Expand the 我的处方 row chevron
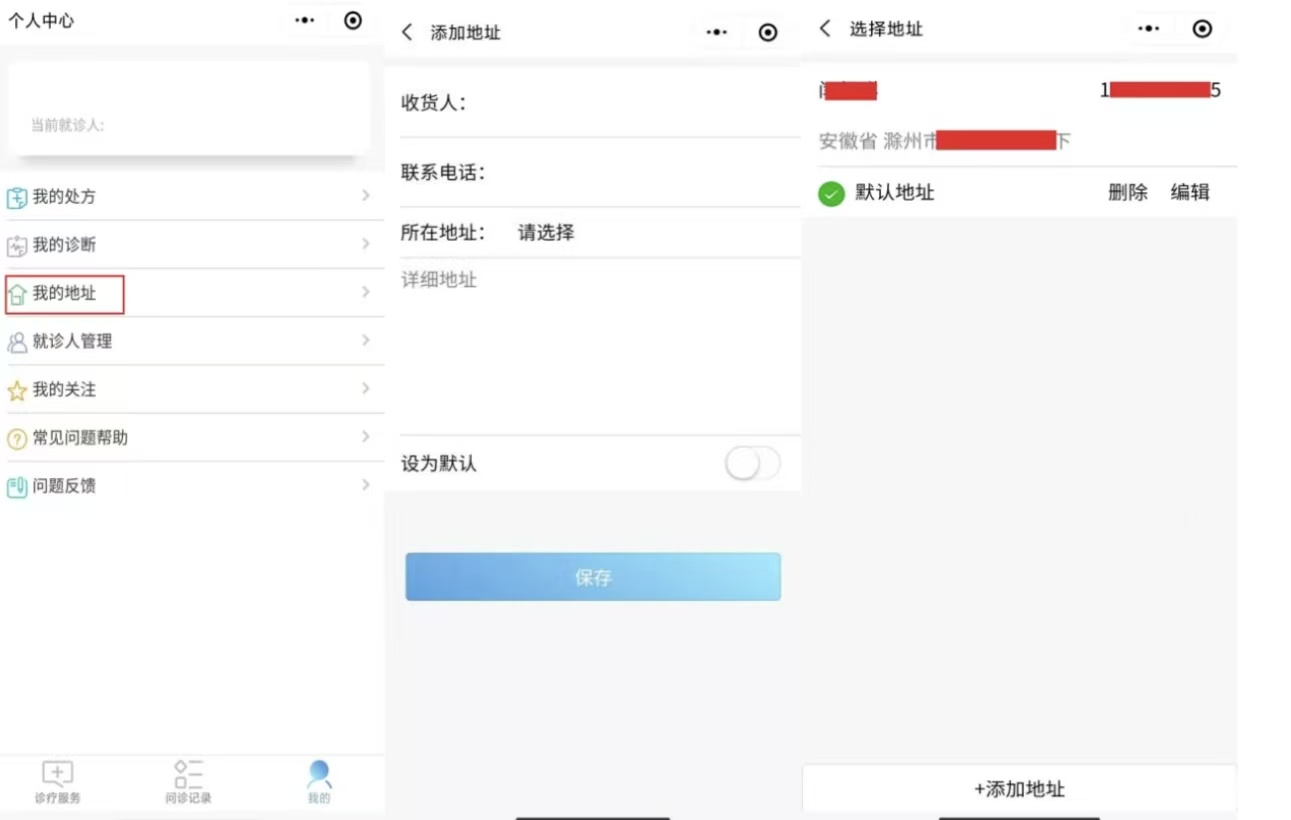The image size is (1291, 820). tap(366, 196)
